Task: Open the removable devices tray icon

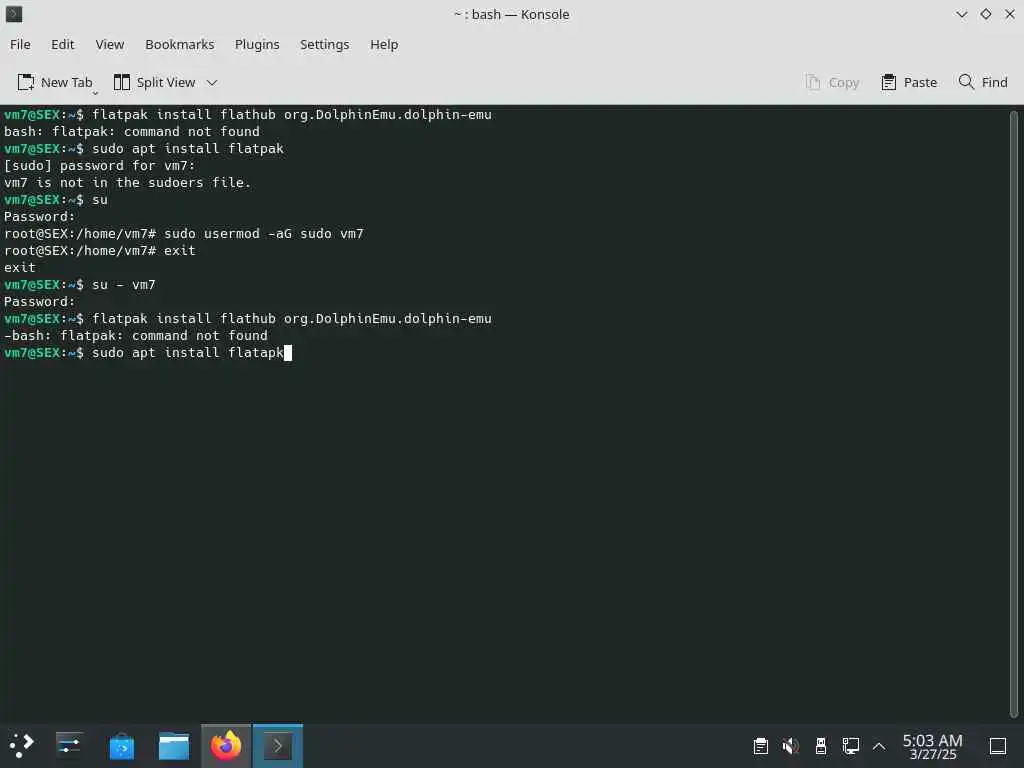Action: [821, 746]
